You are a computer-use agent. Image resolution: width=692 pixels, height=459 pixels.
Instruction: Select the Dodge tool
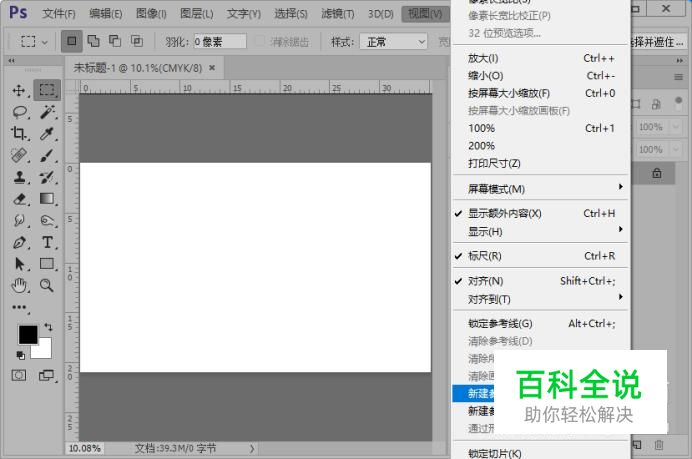tap(47, 220)
